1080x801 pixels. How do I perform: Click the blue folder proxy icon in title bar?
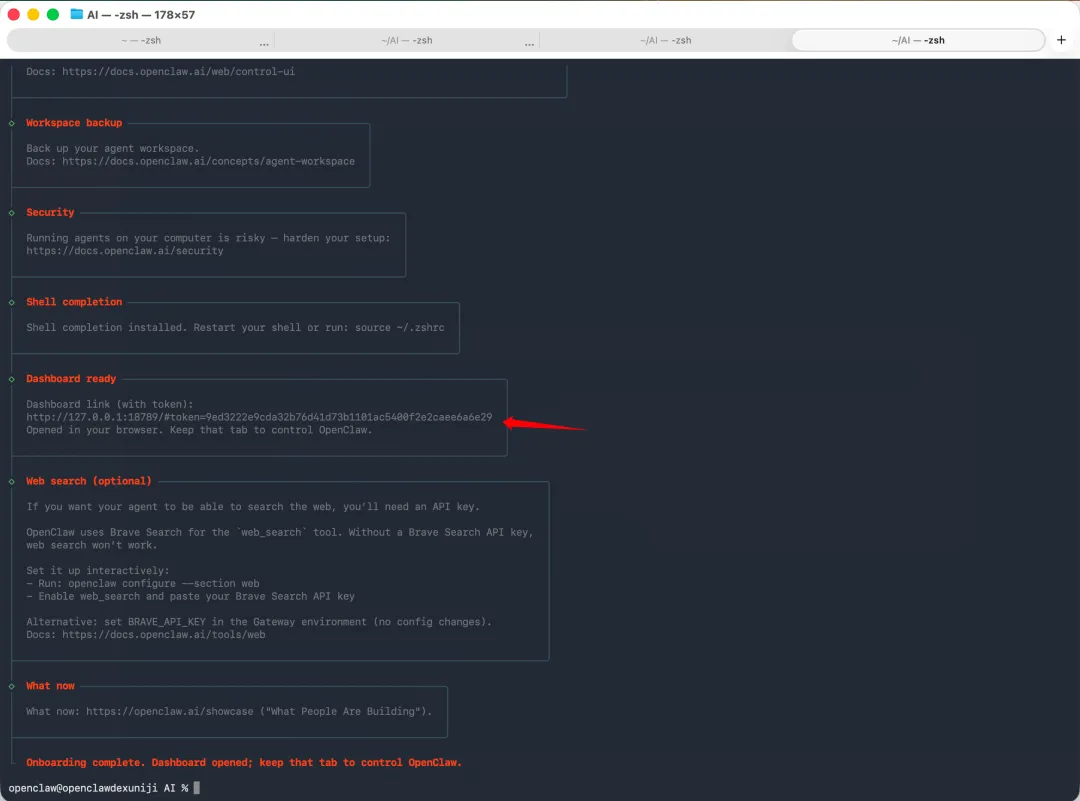76,14
